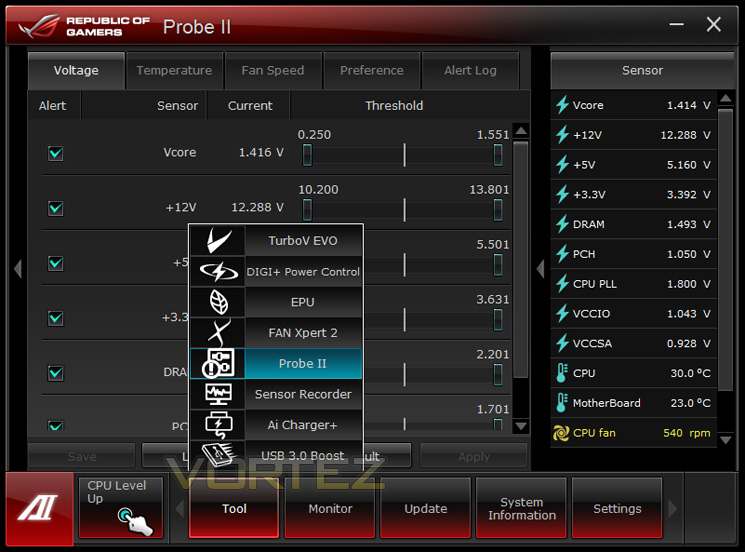Adjust the Vcore upper threshold slider handle
Viewport: 745px width, 552px height.
[497, 155]
